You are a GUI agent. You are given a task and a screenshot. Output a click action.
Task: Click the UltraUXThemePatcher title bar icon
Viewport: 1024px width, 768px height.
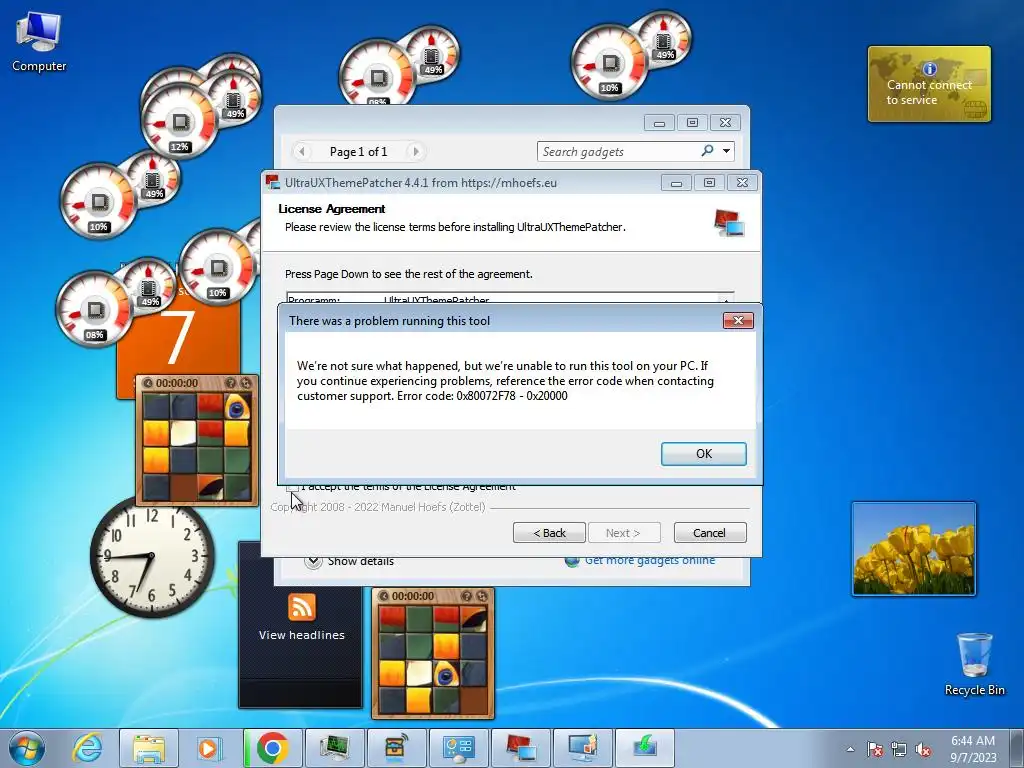272,182
